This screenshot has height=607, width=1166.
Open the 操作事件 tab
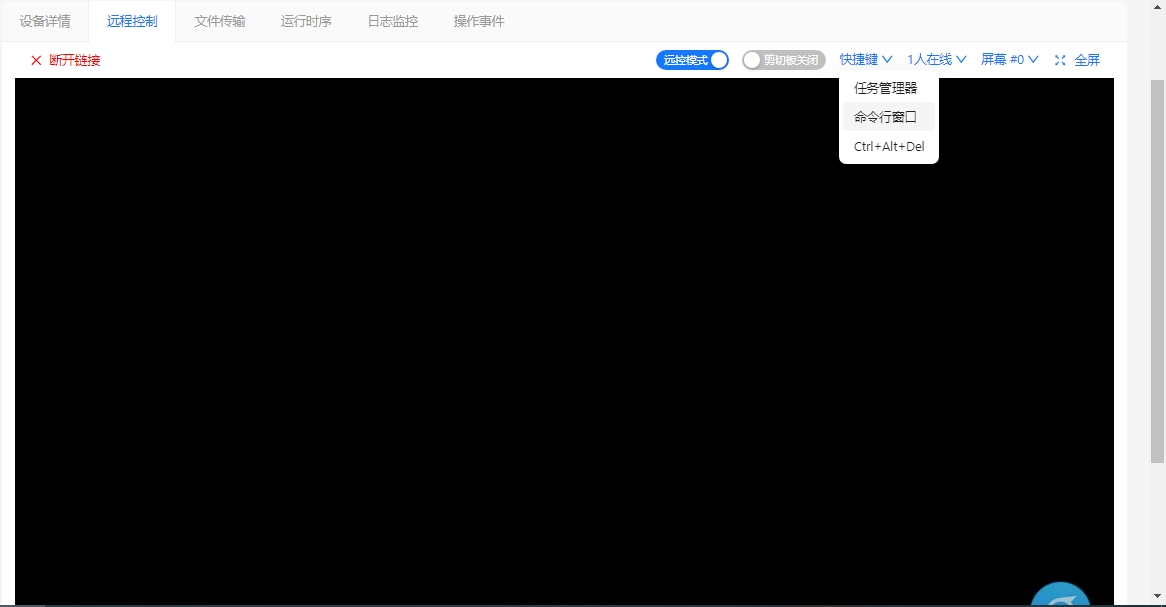(x=479, y=22)
